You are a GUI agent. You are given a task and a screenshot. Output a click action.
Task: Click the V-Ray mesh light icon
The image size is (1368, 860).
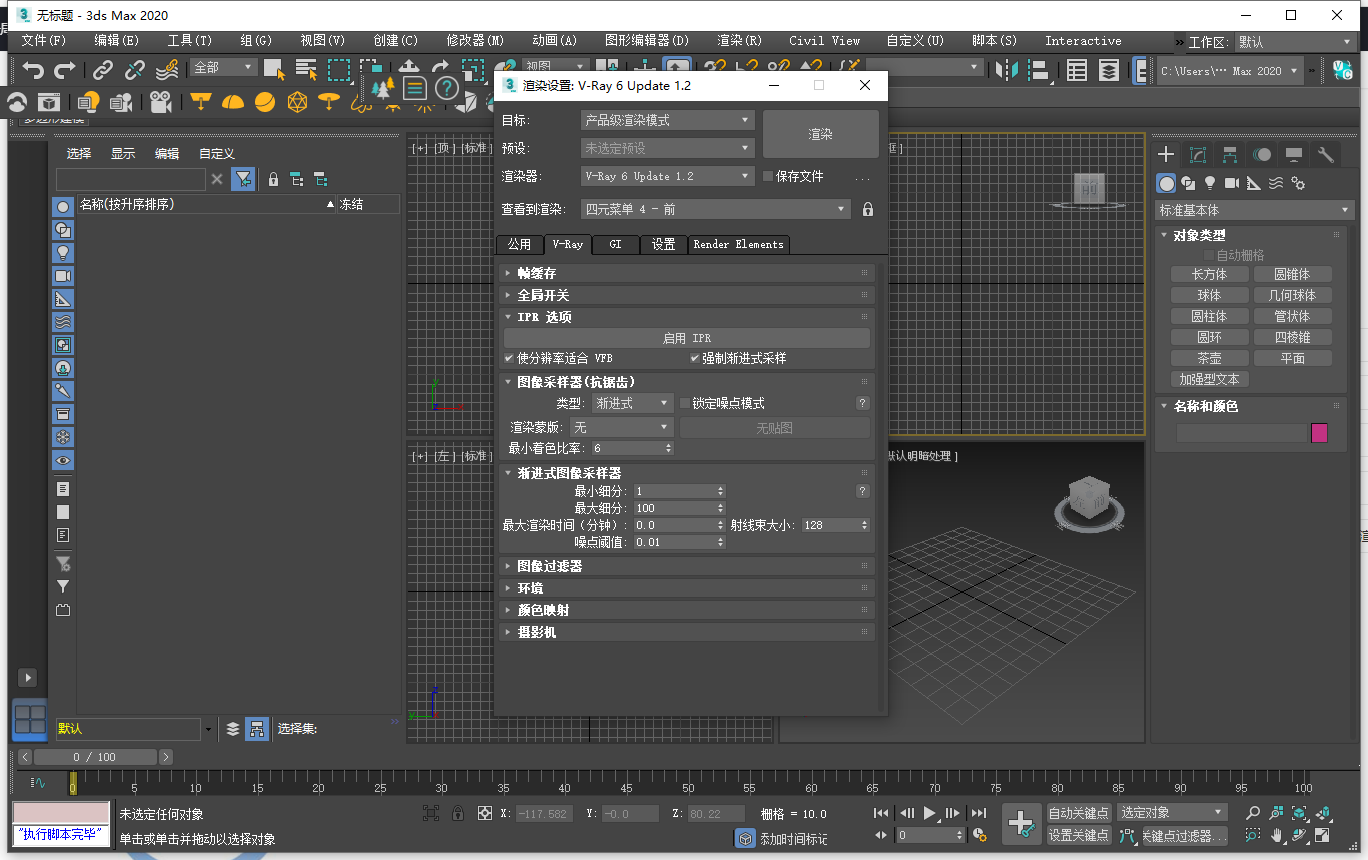coord(297,102)
